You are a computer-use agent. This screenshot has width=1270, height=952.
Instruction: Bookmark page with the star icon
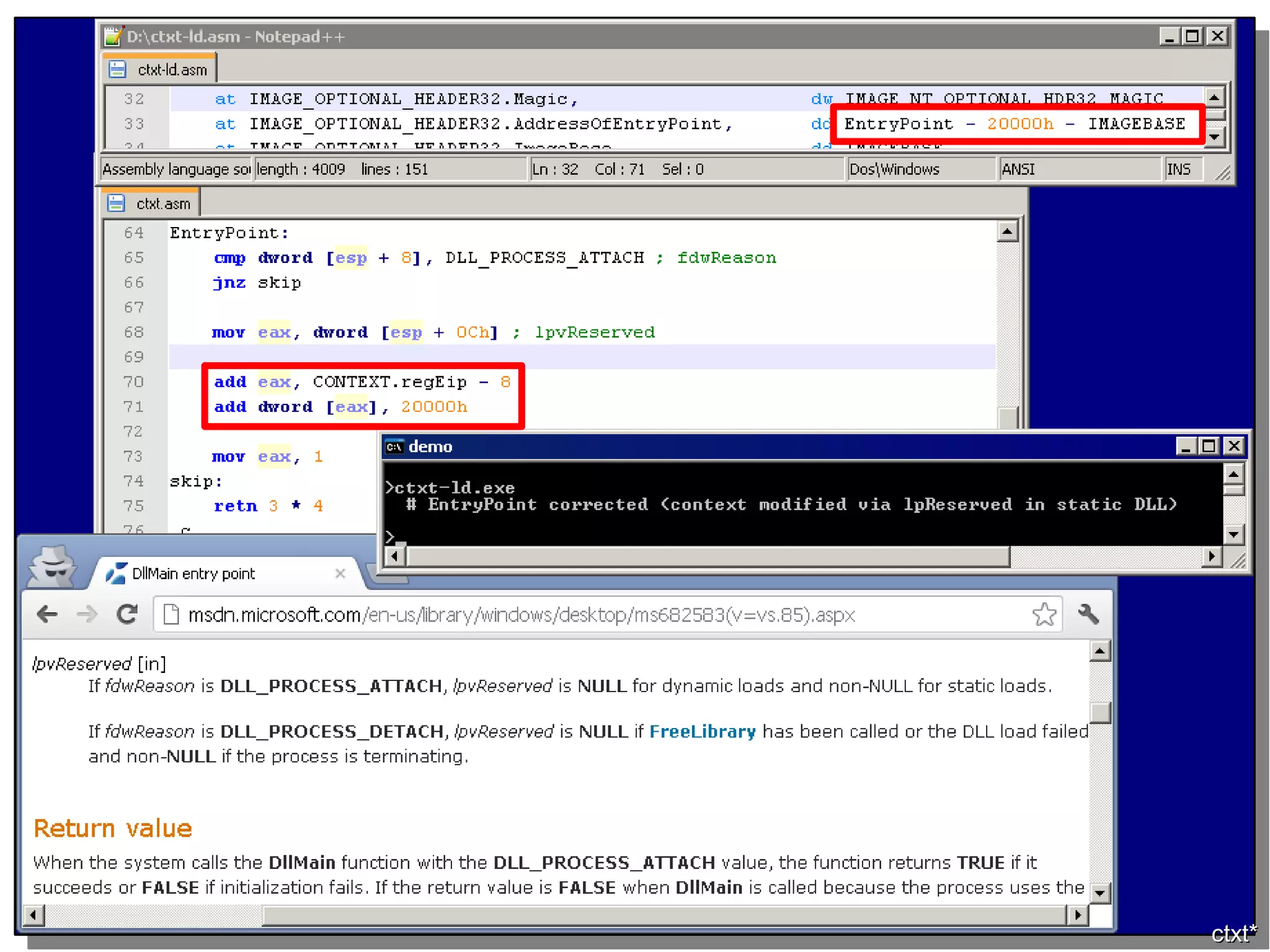(x=1044, y=614)
